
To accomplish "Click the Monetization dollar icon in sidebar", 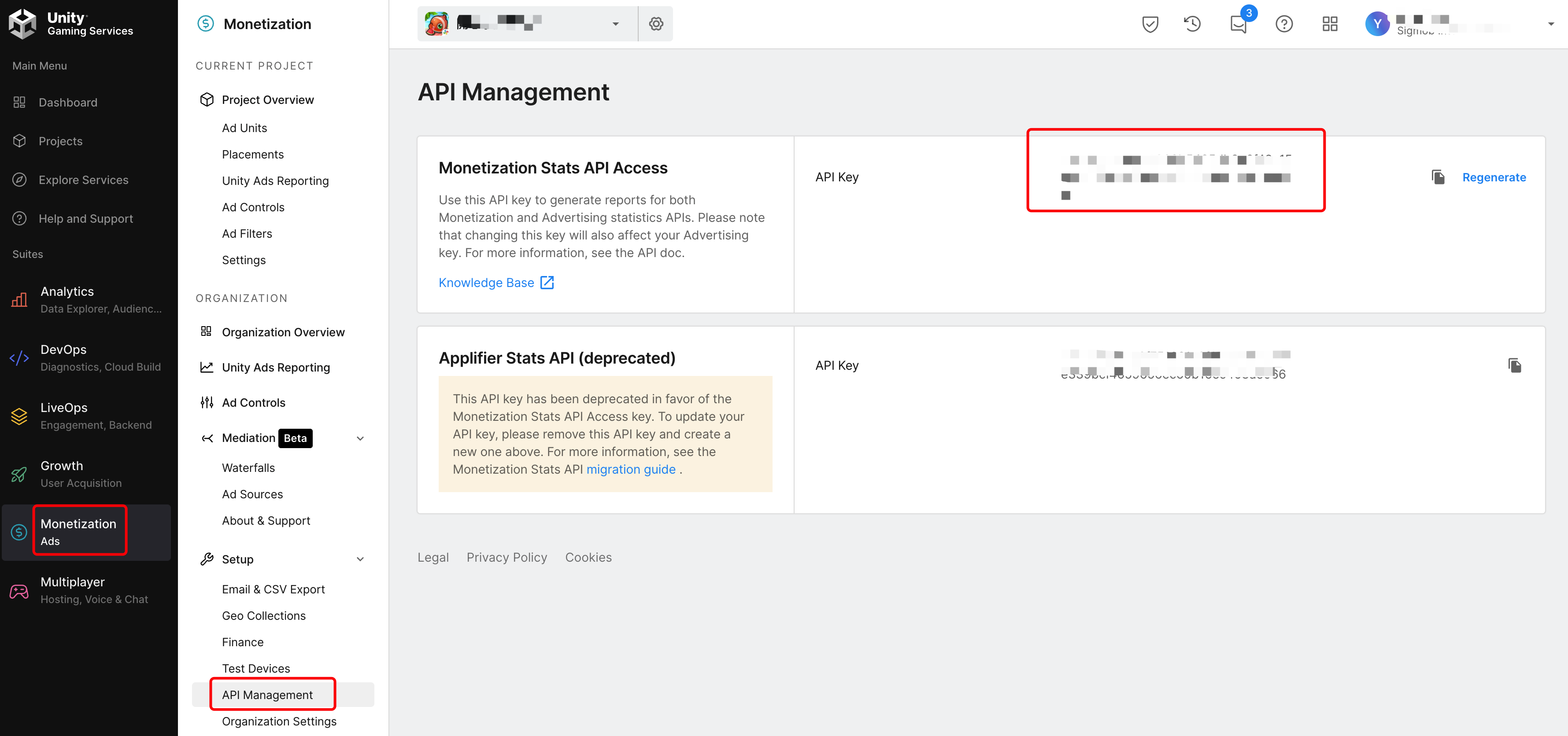I will 19,532.
